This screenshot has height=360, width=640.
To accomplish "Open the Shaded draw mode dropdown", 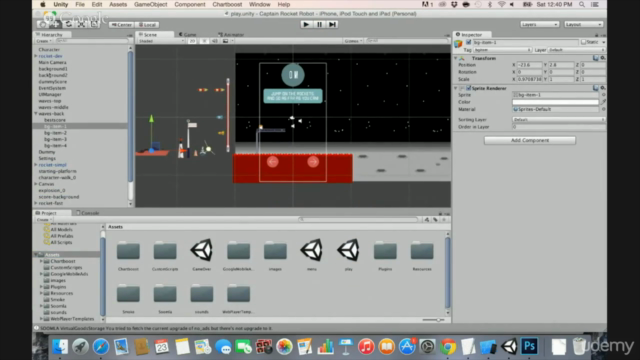I will coord(161,41).
